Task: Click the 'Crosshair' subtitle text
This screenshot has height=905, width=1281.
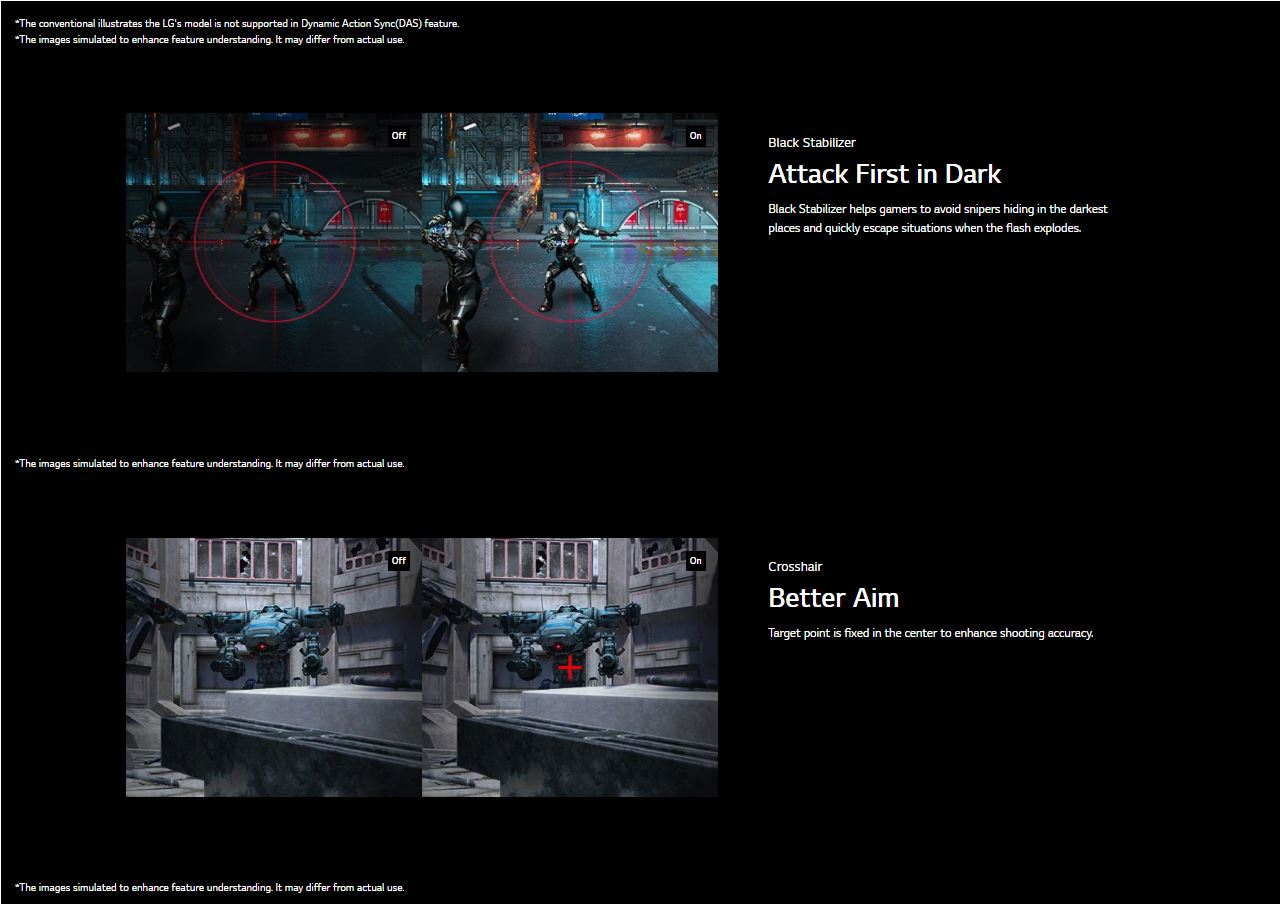Action: (x=795, y=567)
